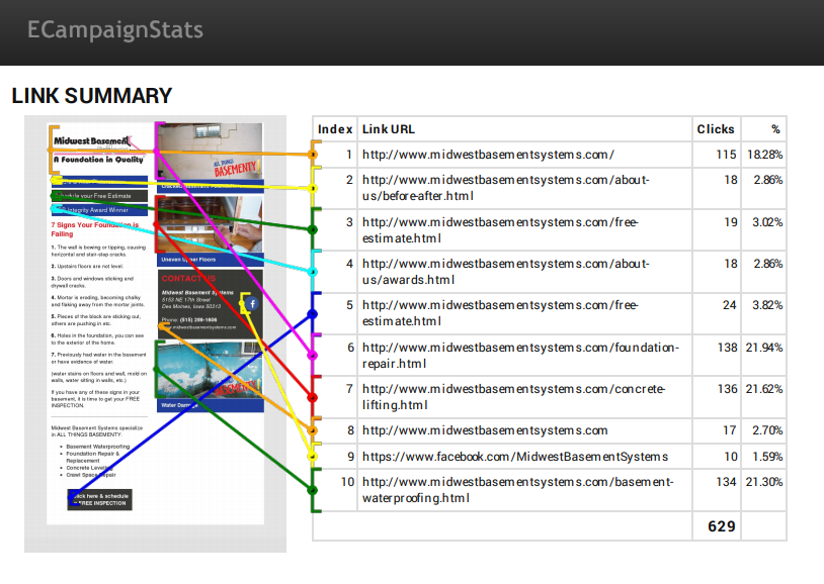Select the 10 clicks value
The image size is (824, 584).
731,457
